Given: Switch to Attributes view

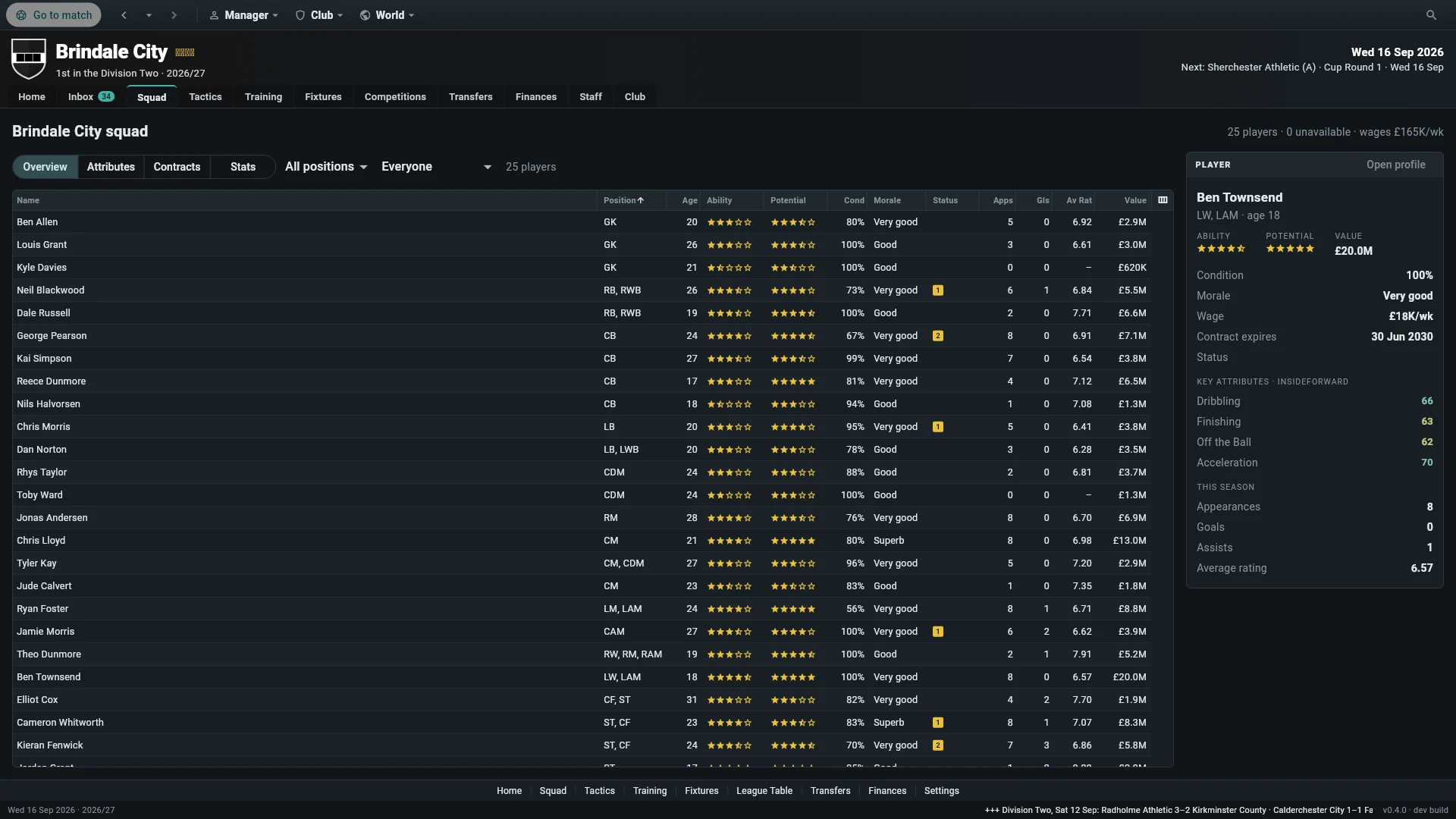Looking at the screenshot, I should 111,167.
